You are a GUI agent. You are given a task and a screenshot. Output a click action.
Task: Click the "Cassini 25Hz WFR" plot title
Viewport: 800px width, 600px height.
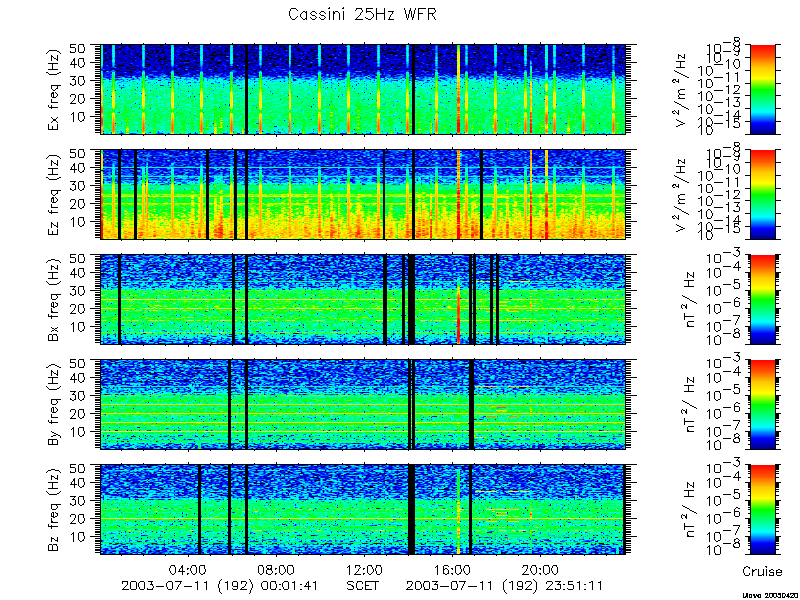[362, 15]
